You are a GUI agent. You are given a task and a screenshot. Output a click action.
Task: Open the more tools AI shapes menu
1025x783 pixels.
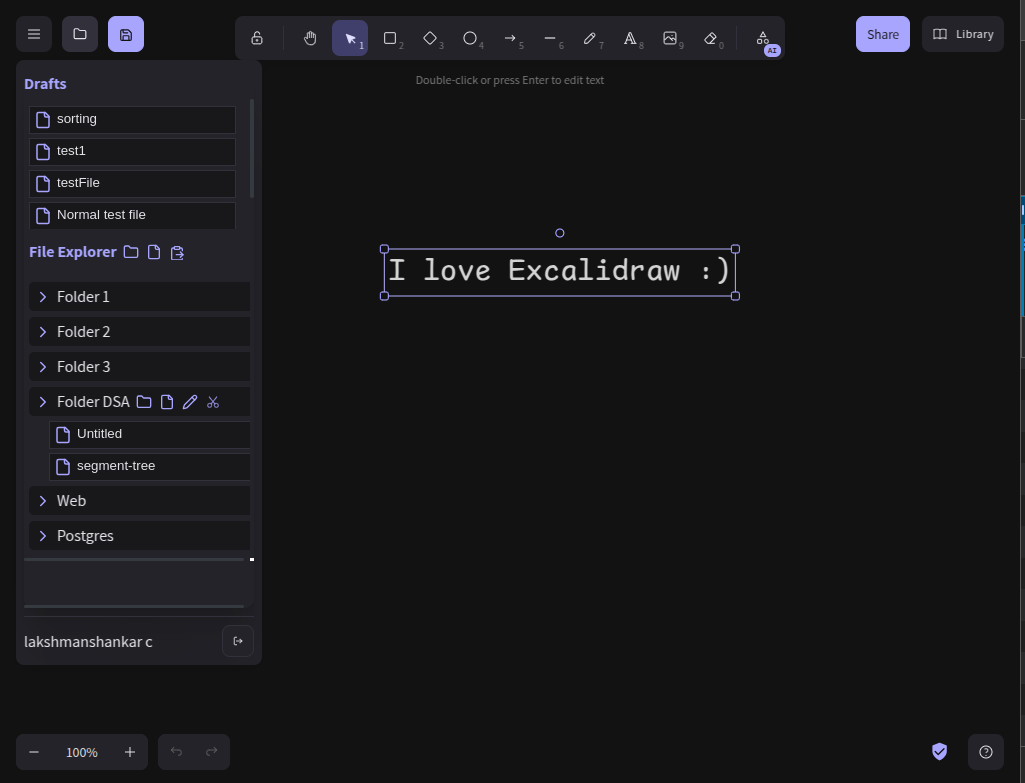tap(763, 38)
